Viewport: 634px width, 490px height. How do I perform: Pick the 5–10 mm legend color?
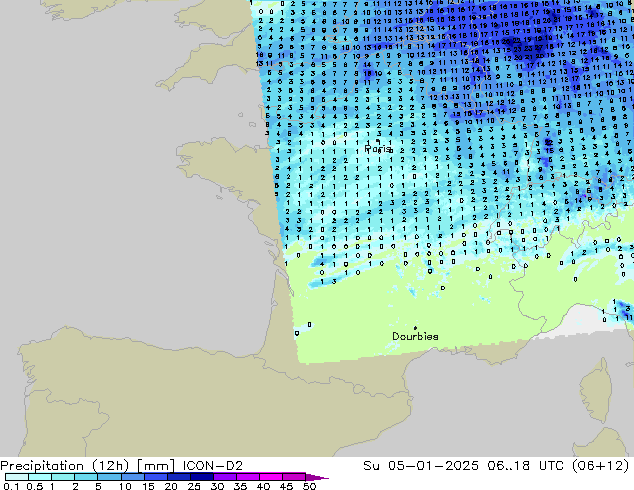(109, 477)
